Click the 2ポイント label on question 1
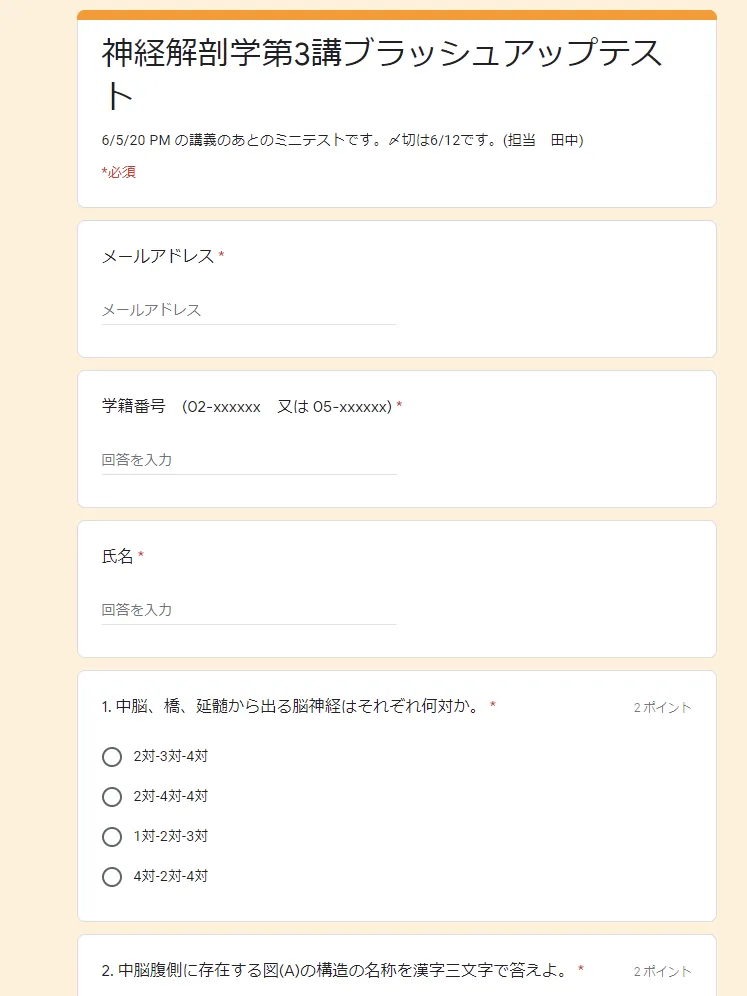Image resolution: width=747 pixels, height=996 pixels. (662, 708)
